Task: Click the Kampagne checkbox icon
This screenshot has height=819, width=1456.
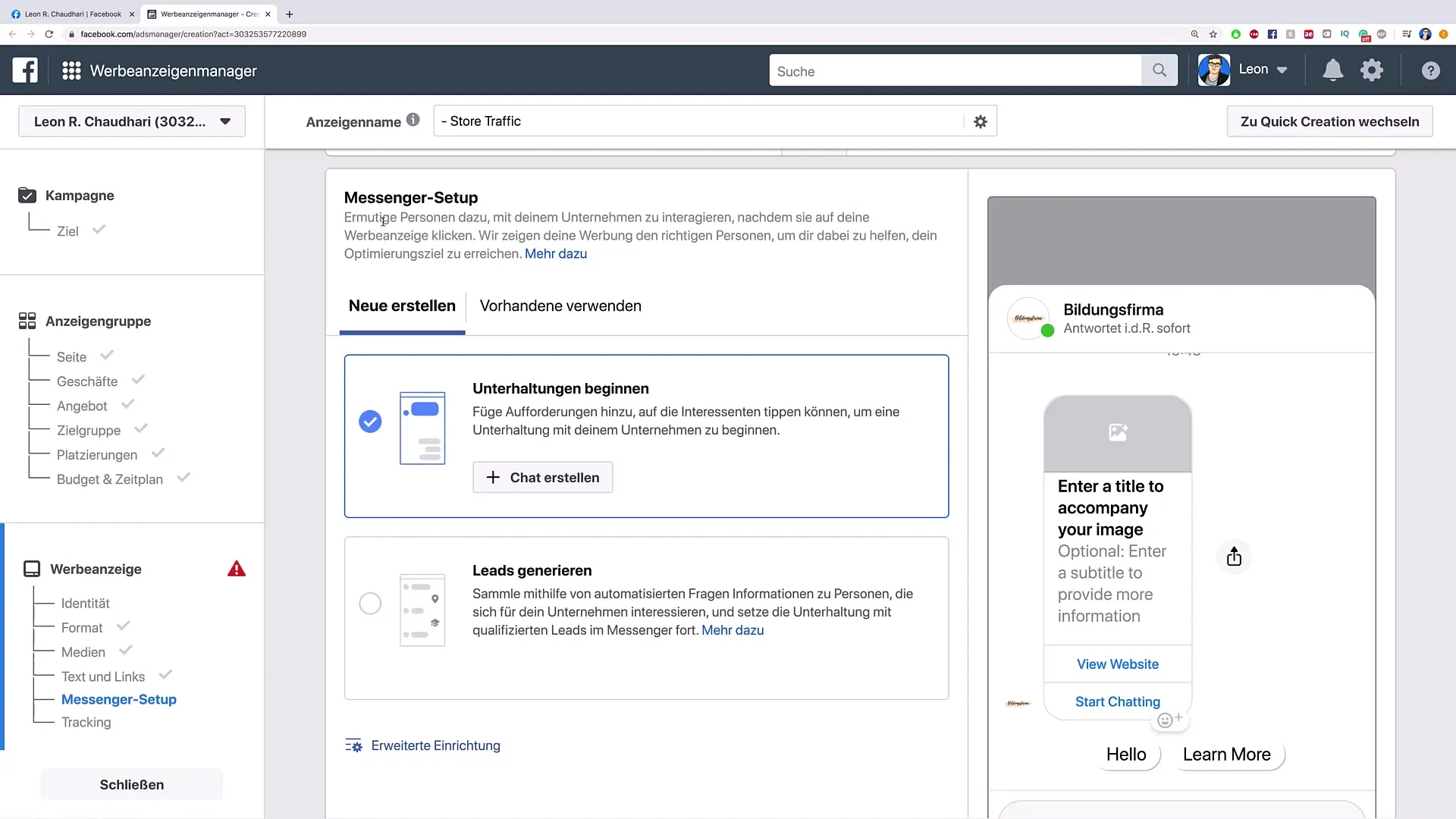Action: pyautogui.click(x=27, y=195)
